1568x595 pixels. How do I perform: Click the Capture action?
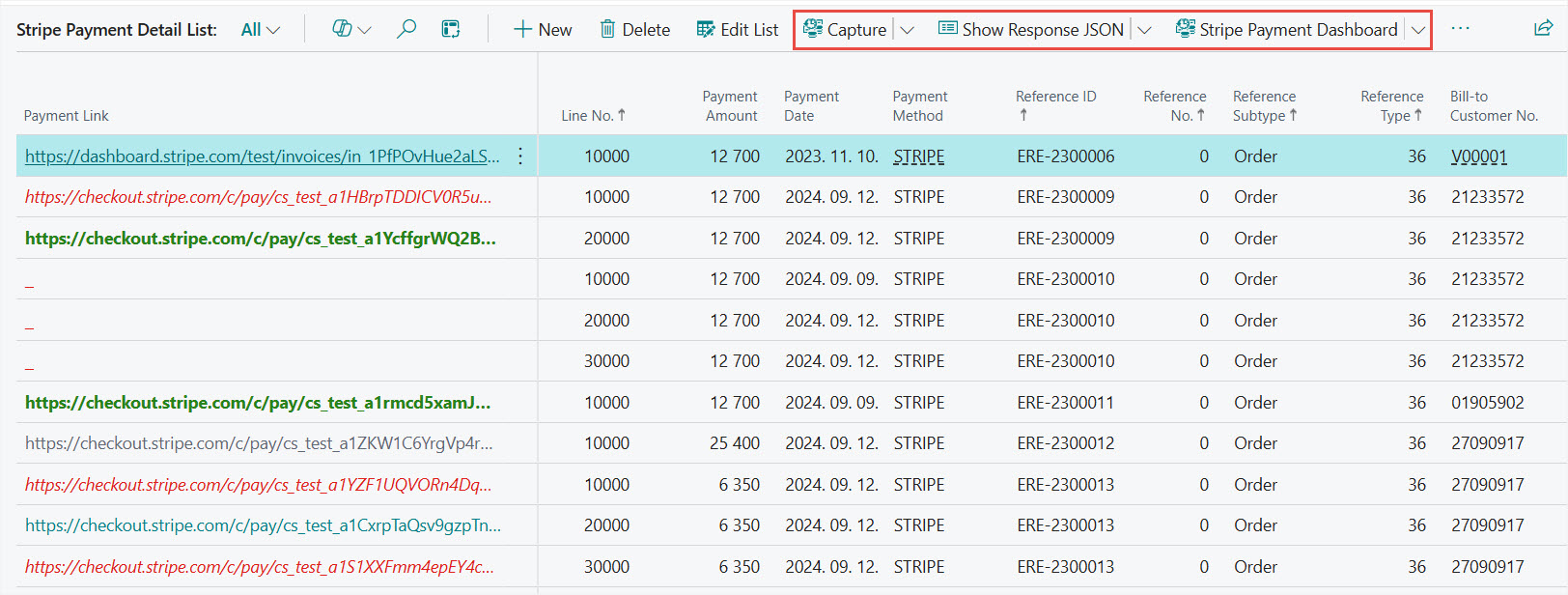coord(845,30)
